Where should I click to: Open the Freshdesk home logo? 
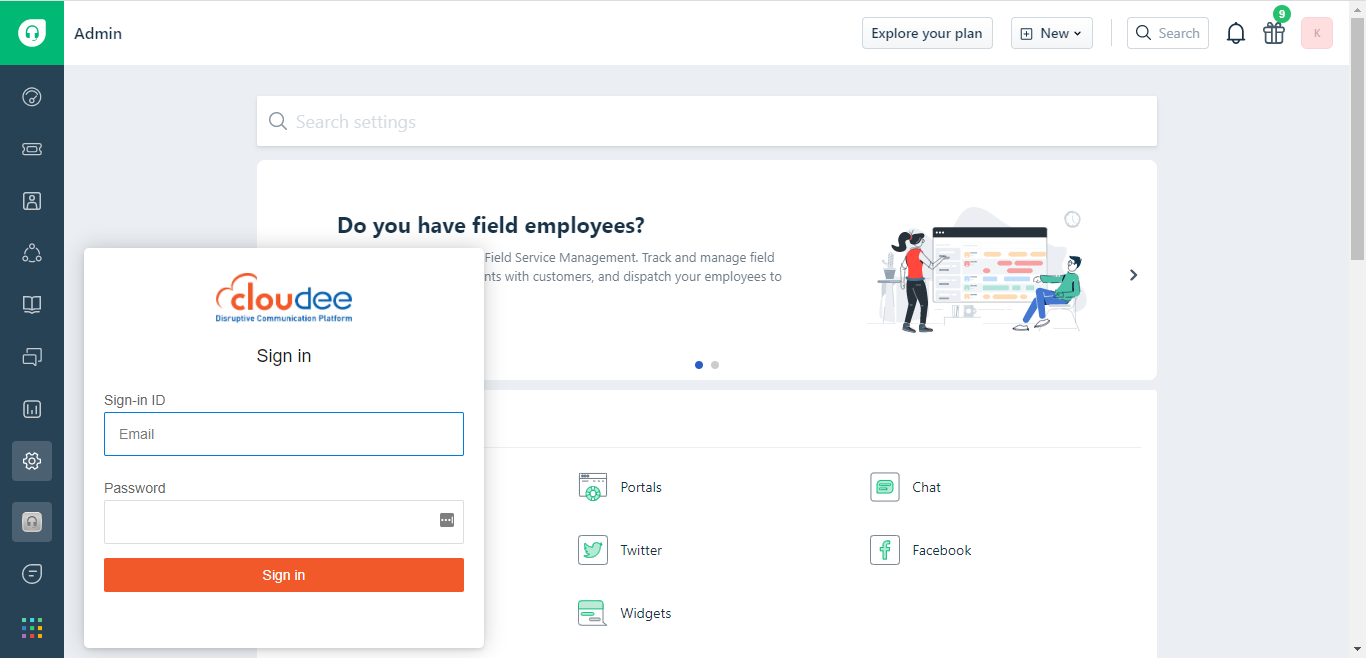[32, 33]
